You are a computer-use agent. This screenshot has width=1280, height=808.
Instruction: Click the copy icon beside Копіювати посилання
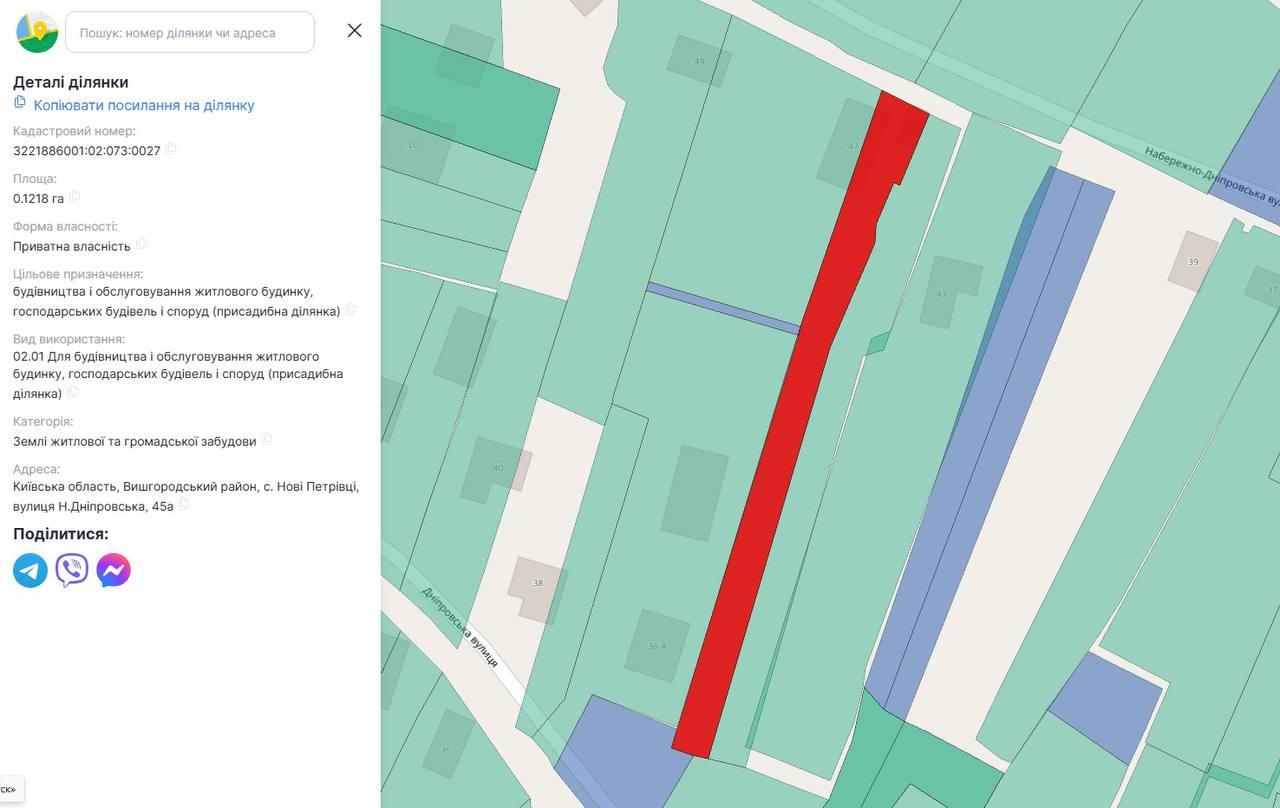tap(20, 103)
